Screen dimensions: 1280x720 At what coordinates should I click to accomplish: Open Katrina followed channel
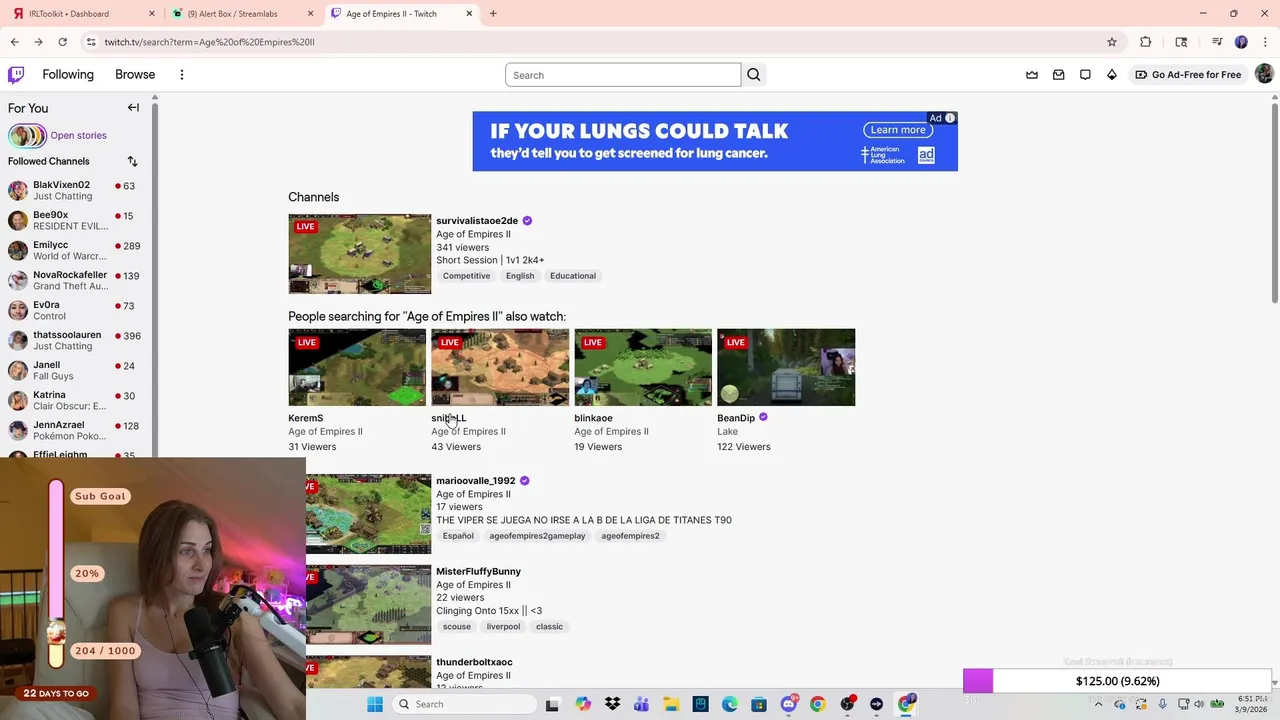click(x=75, y=400)
